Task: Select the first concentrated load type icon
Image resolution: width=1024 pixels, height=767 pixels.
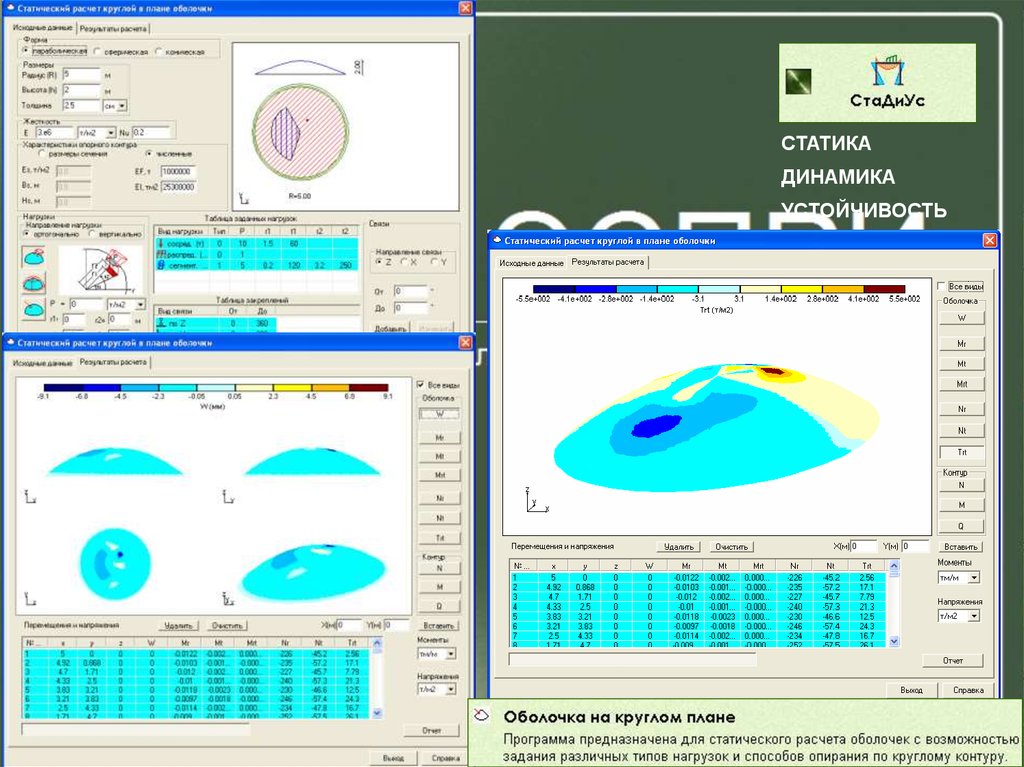Action: pos(32,257)
